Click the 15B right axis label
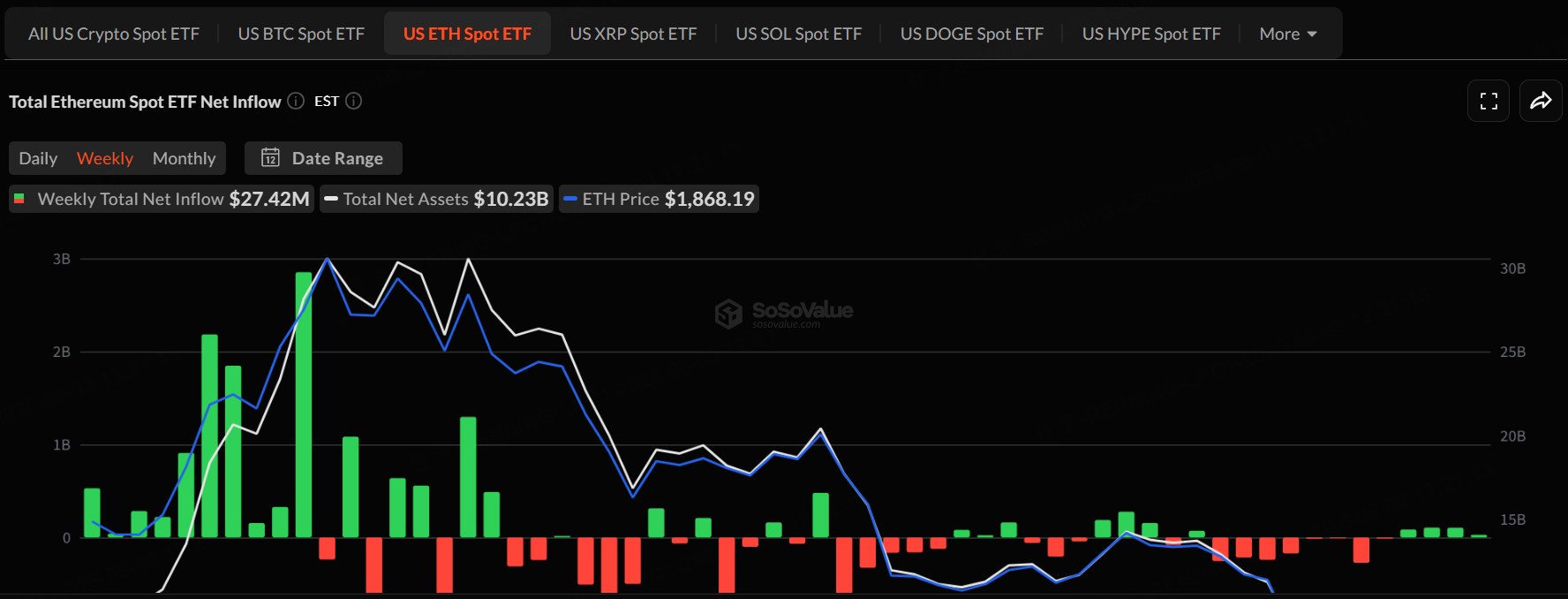This screenshot has height=599, width=1568. click(1512, 519)
